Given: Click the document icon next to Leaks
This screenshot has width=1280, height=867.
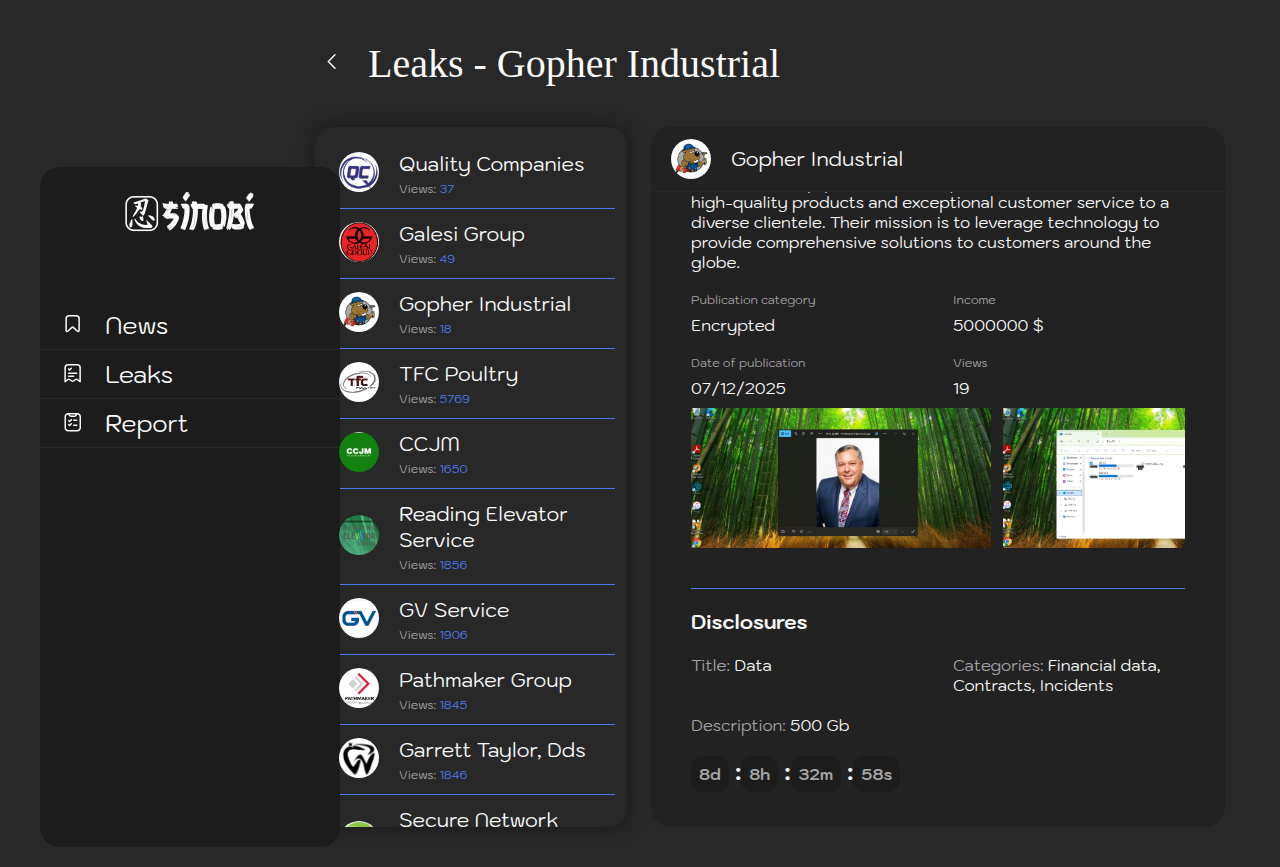Looking at the screenshot, I should pos(72,374).
